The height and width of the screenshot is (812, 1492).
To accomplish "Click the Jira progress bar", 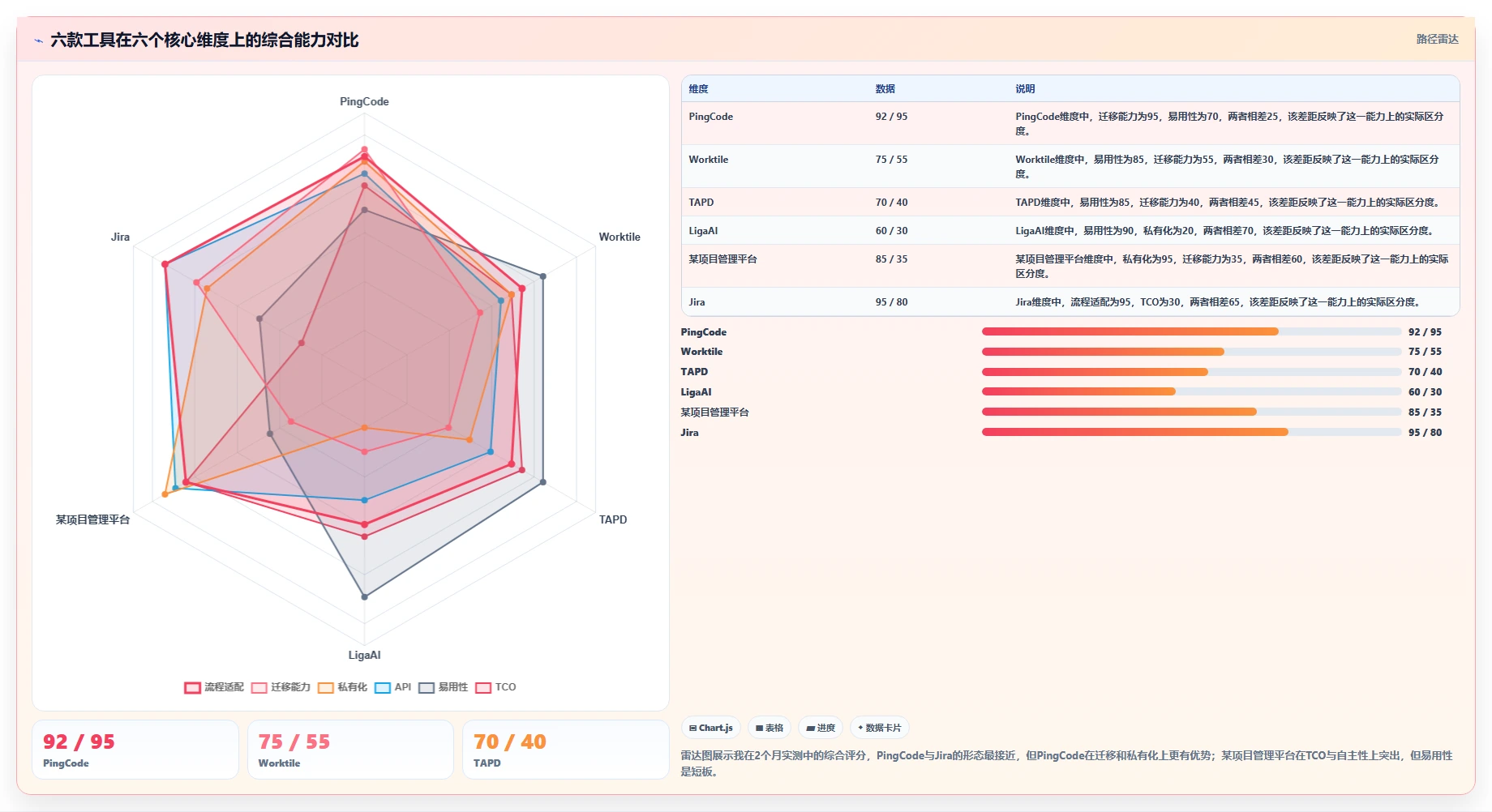I will point(1191,432).
